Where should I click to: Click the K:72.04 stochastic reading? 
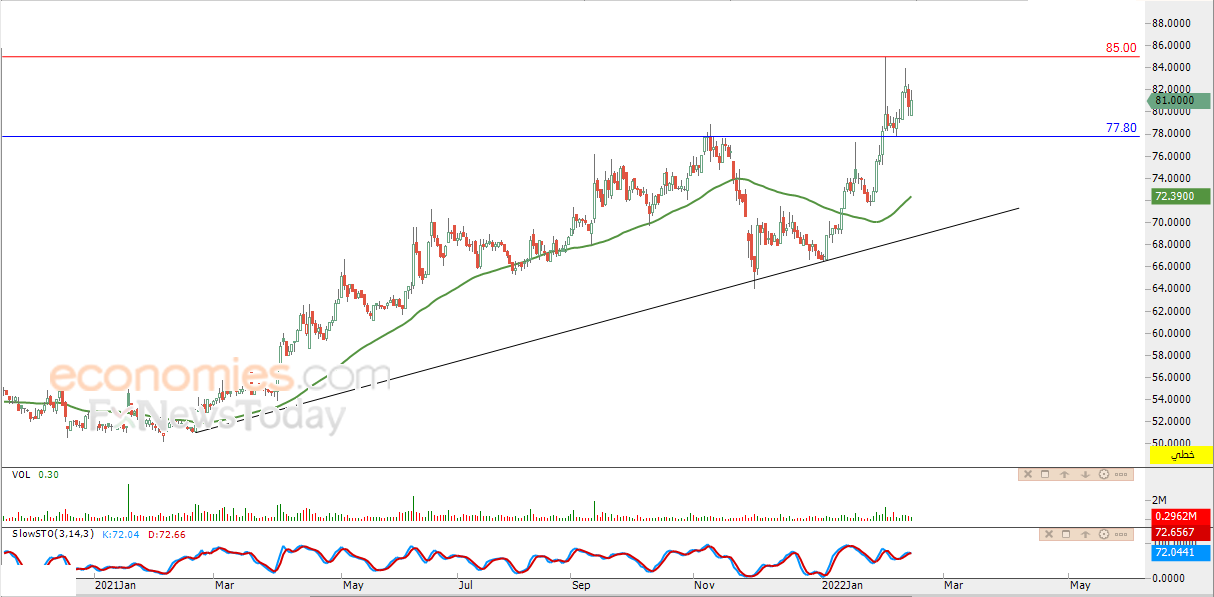(122, 535)
